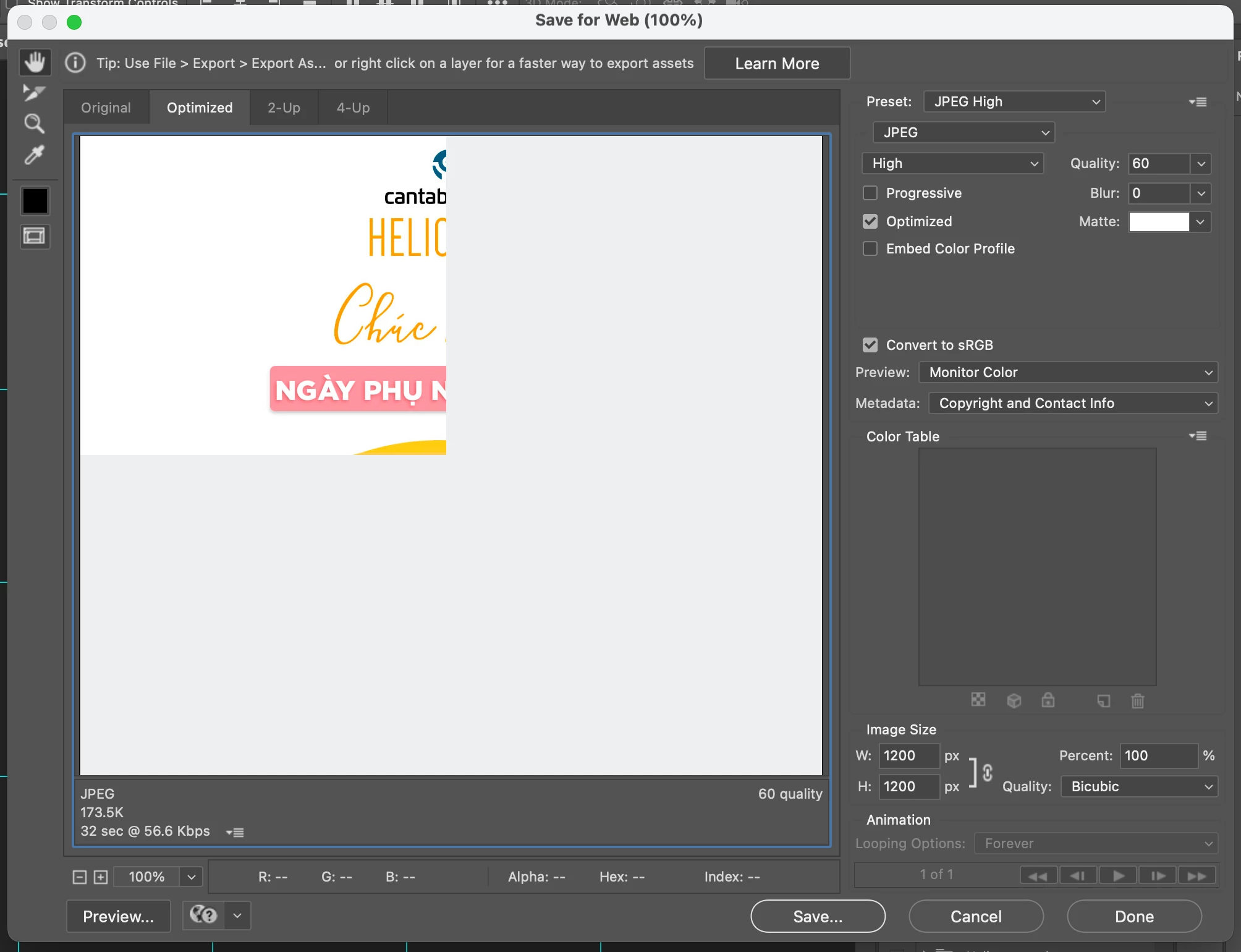
Task: Switch to the 2-Up tab
Action: point(284,108)
